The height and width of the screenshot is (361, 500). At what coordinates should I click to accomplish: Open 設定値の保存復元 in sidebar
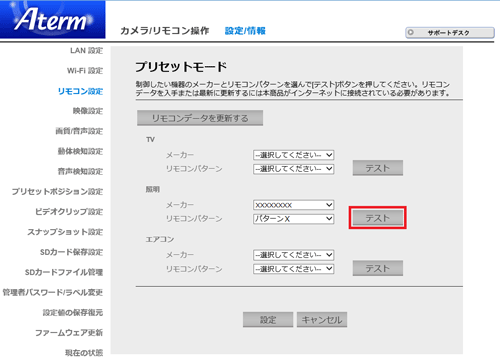coord(73,312)
